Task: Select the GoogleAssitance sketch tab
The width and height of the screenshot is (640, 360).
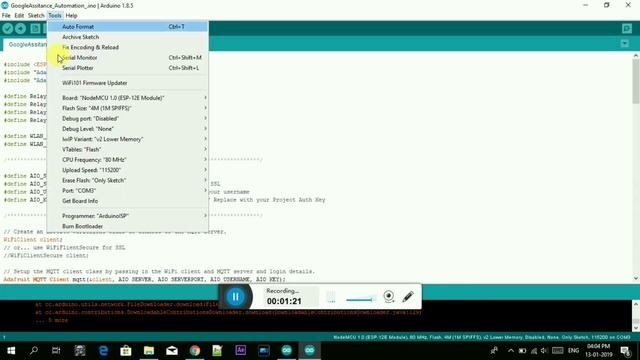Action: 25,44
